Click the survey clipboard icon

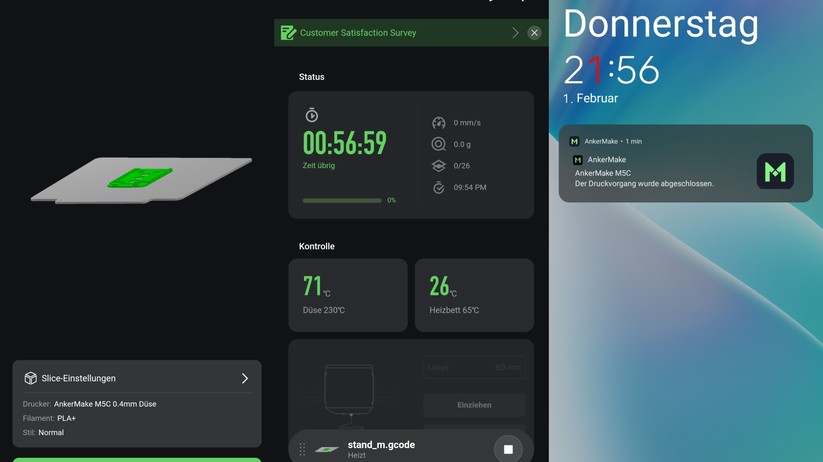point(288,33)
